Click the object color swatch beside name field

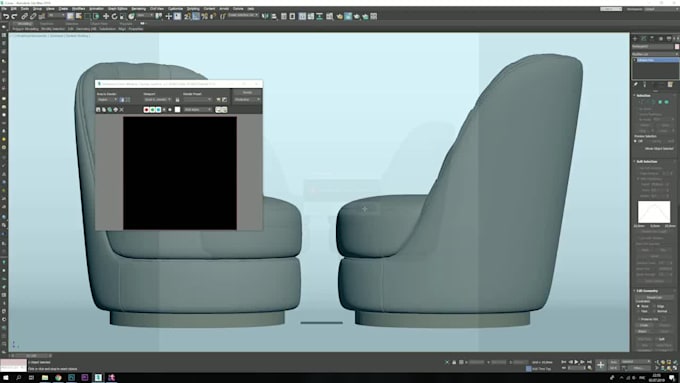click(677, 46)
